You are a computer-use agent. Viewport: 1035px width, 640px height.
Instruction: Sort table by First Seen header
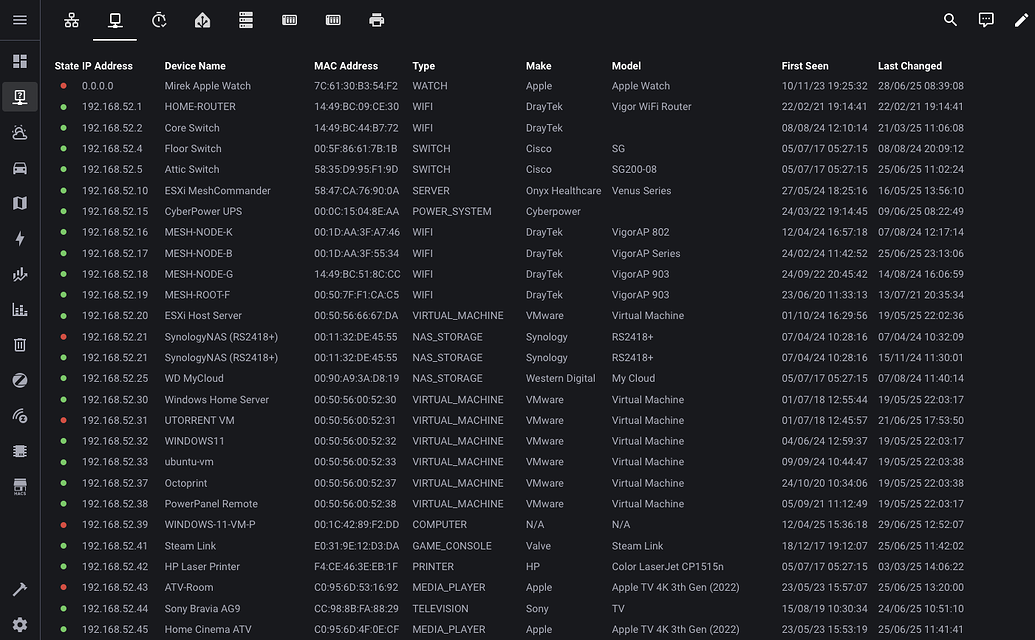coord(805,66)
